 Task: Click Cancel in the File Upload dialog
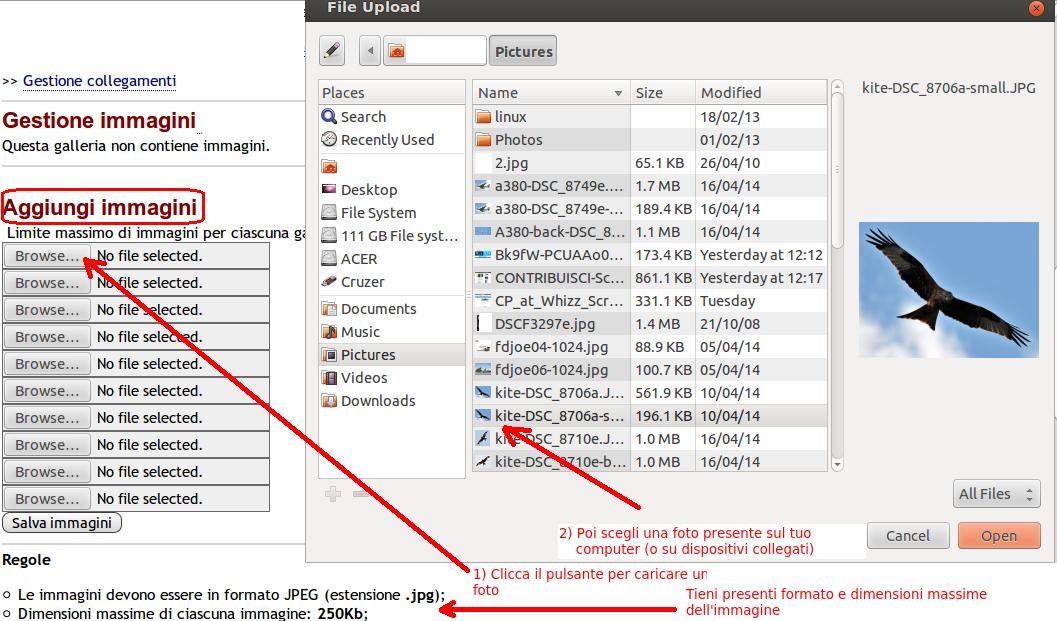(x=907, y=536)
